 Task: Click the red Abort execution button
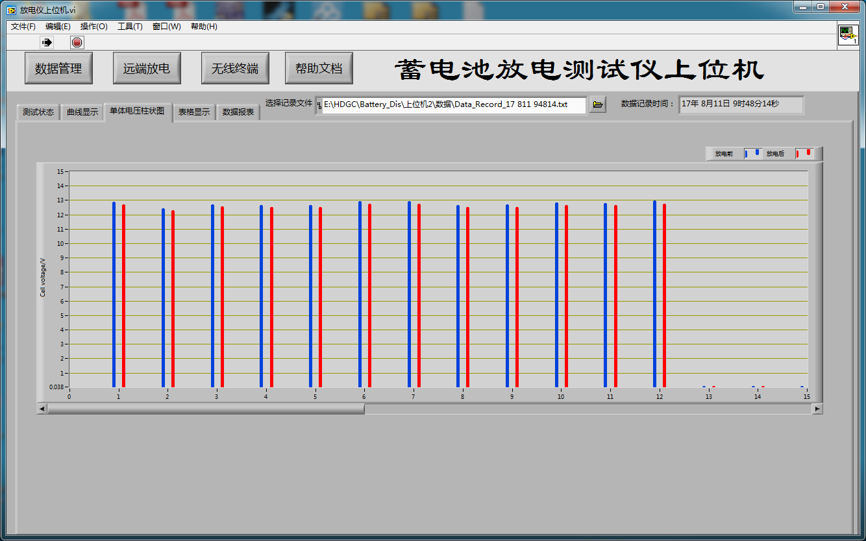(x=77, y=42)
